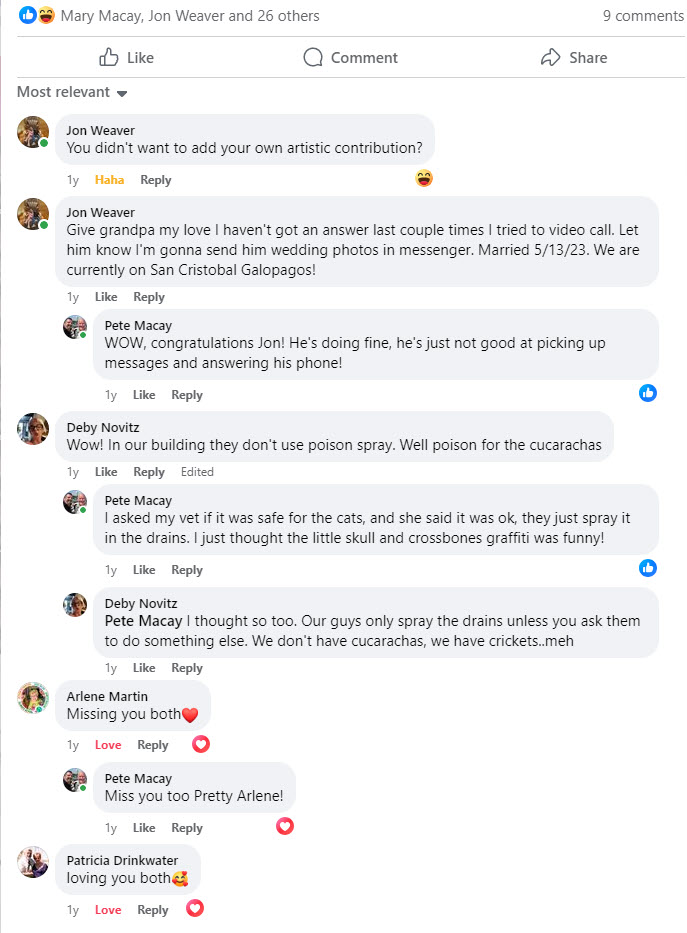Open Deby Novitz's profile from her name
This screenshot has width=687, height=933.
[103, 428]
